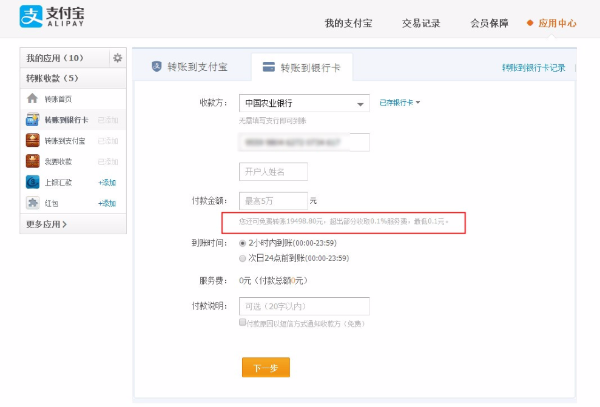Viewport: 600px width, 407px height.
Task: Click the orange 下一步 button
Action: [266, 368]
